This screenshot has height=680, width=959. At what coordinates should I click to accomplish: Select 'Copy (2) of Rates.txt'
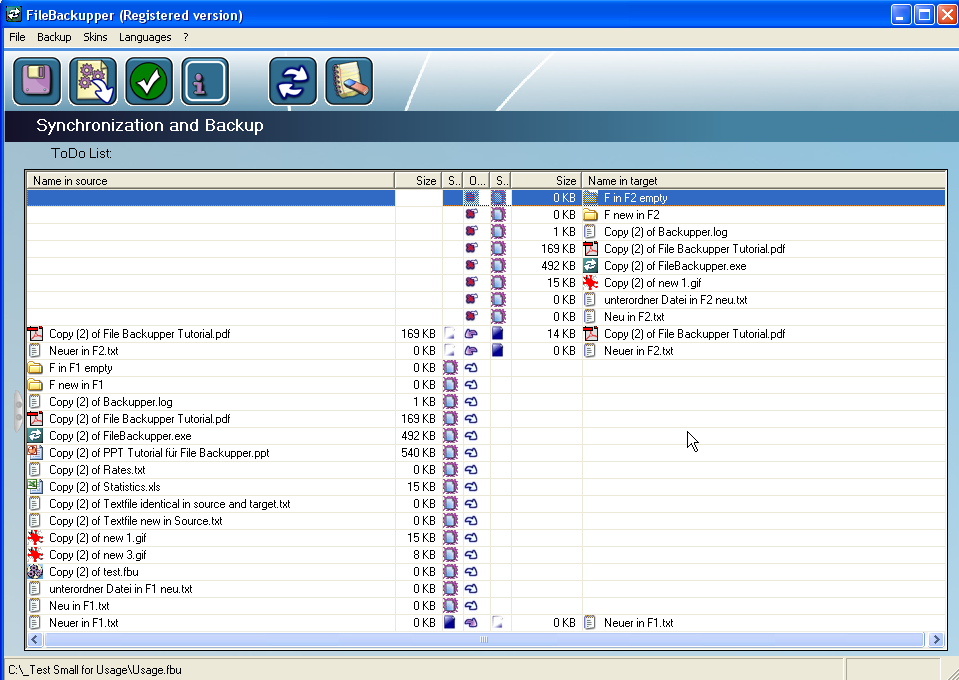coord(97,470)
